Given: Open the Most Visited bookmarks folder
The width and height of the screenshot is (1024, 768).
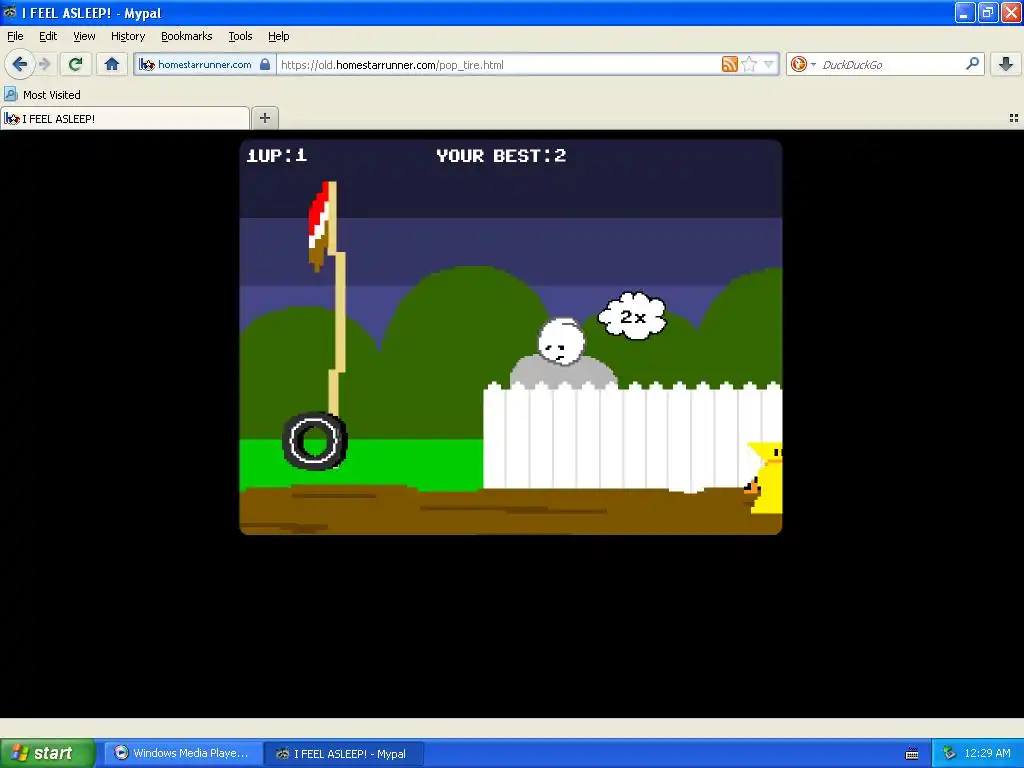Looking at the screenshot, I should click(43, 95).
